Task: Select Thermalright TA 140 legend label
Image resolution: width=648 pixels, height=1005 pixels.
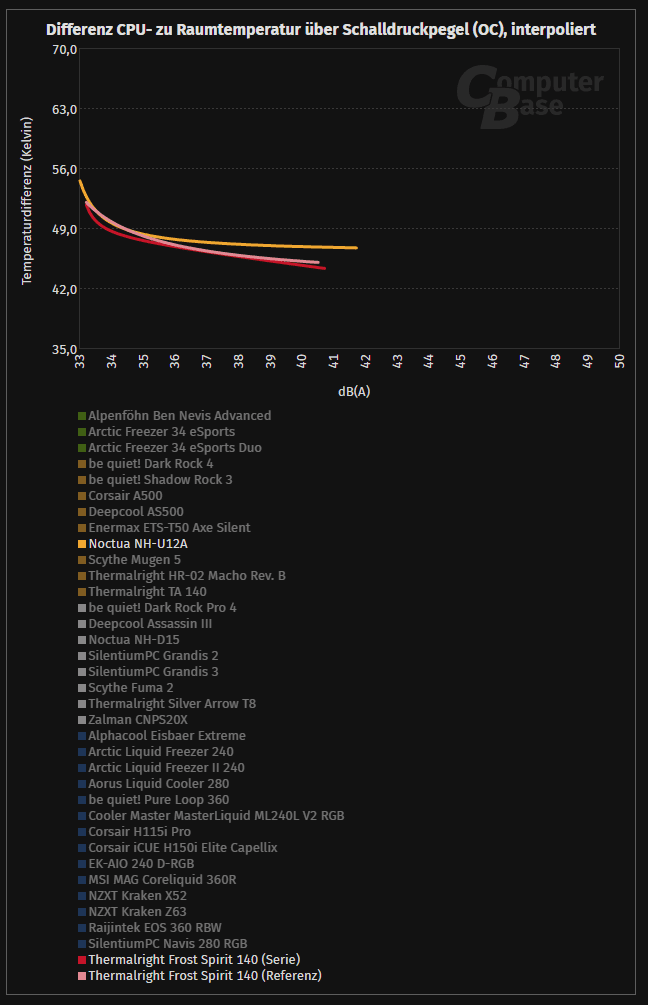Action: coord(147,592)
